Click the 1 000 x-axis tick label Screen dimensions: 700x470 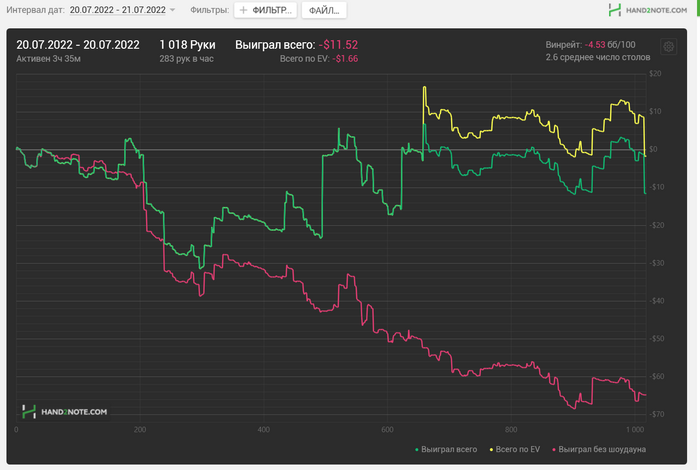[x=635, y=429]
